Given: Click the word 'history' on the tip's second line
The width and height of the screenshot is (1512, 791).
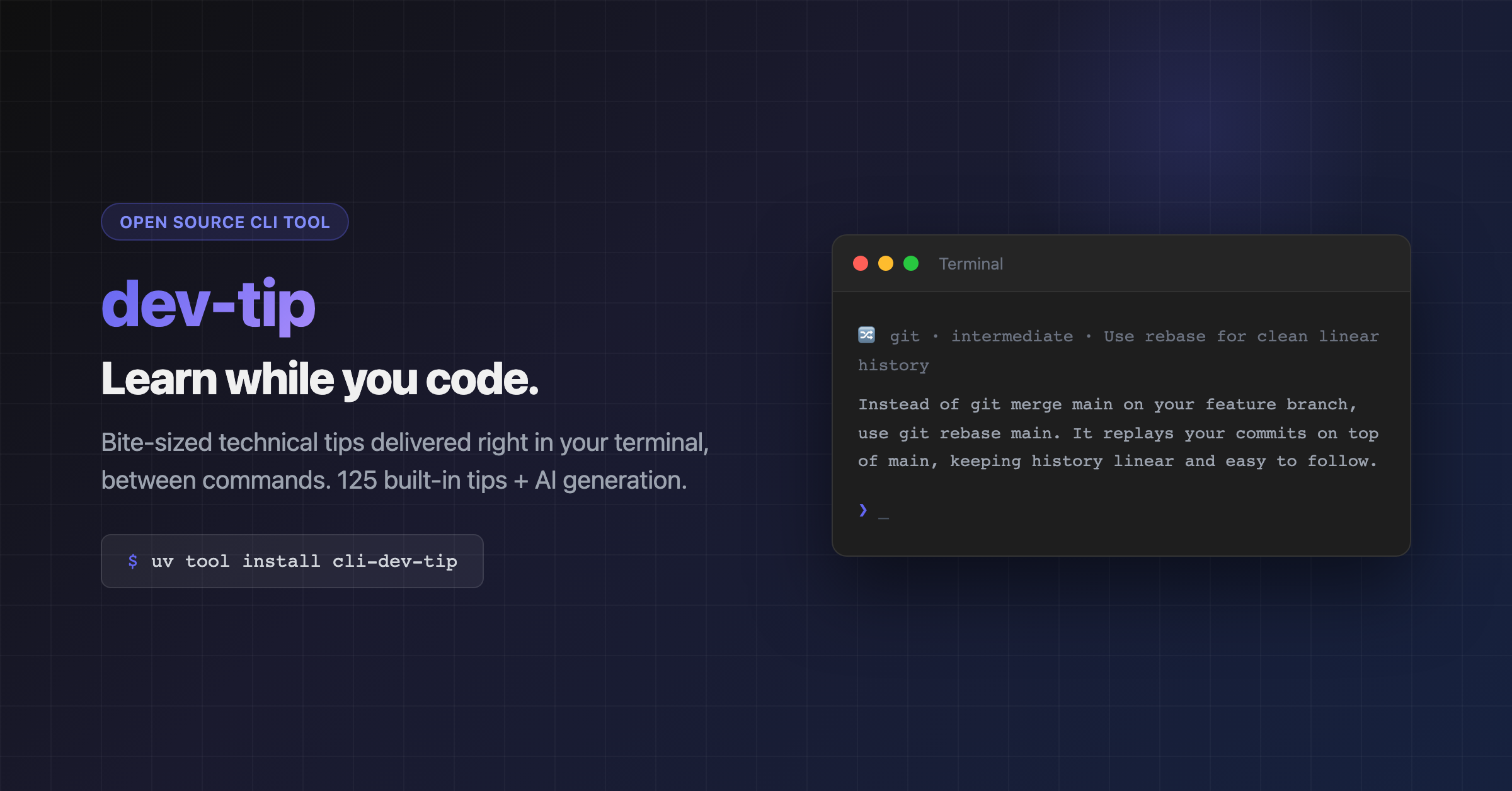Looking at the screenshot, I should [893, 365].
